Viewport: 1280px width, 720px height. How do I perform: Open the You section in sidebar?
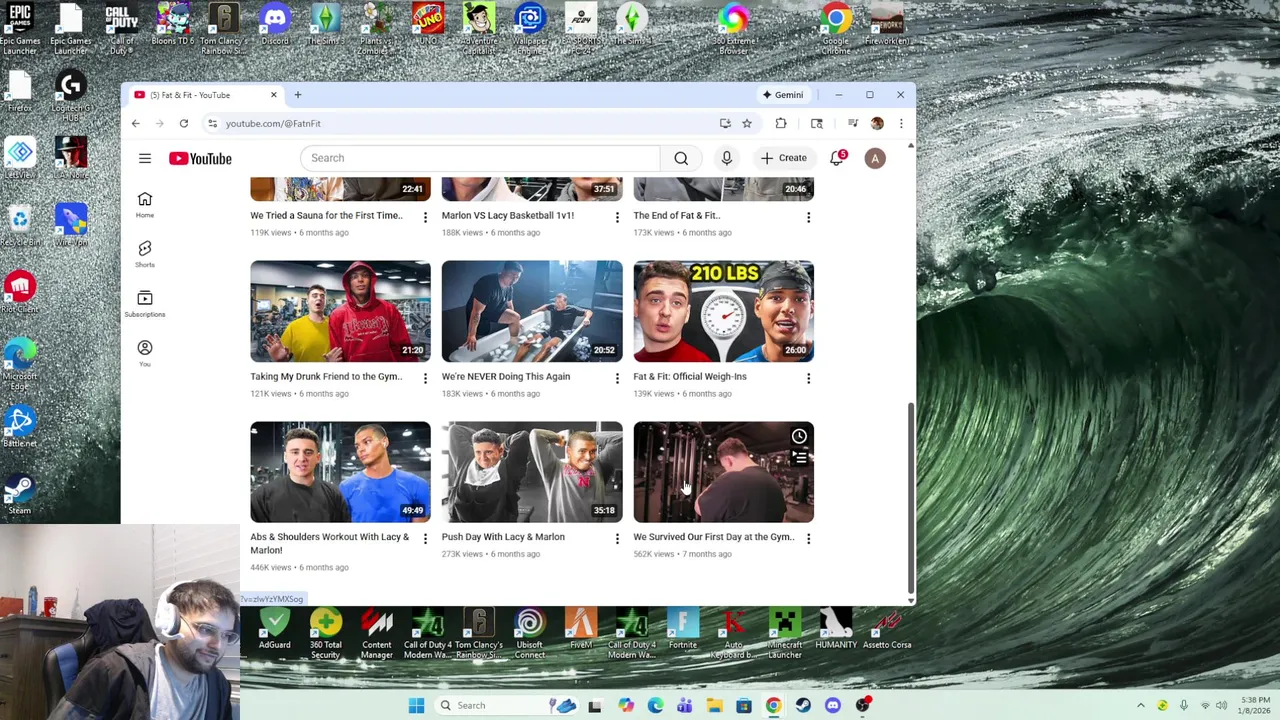pos(145,353)
